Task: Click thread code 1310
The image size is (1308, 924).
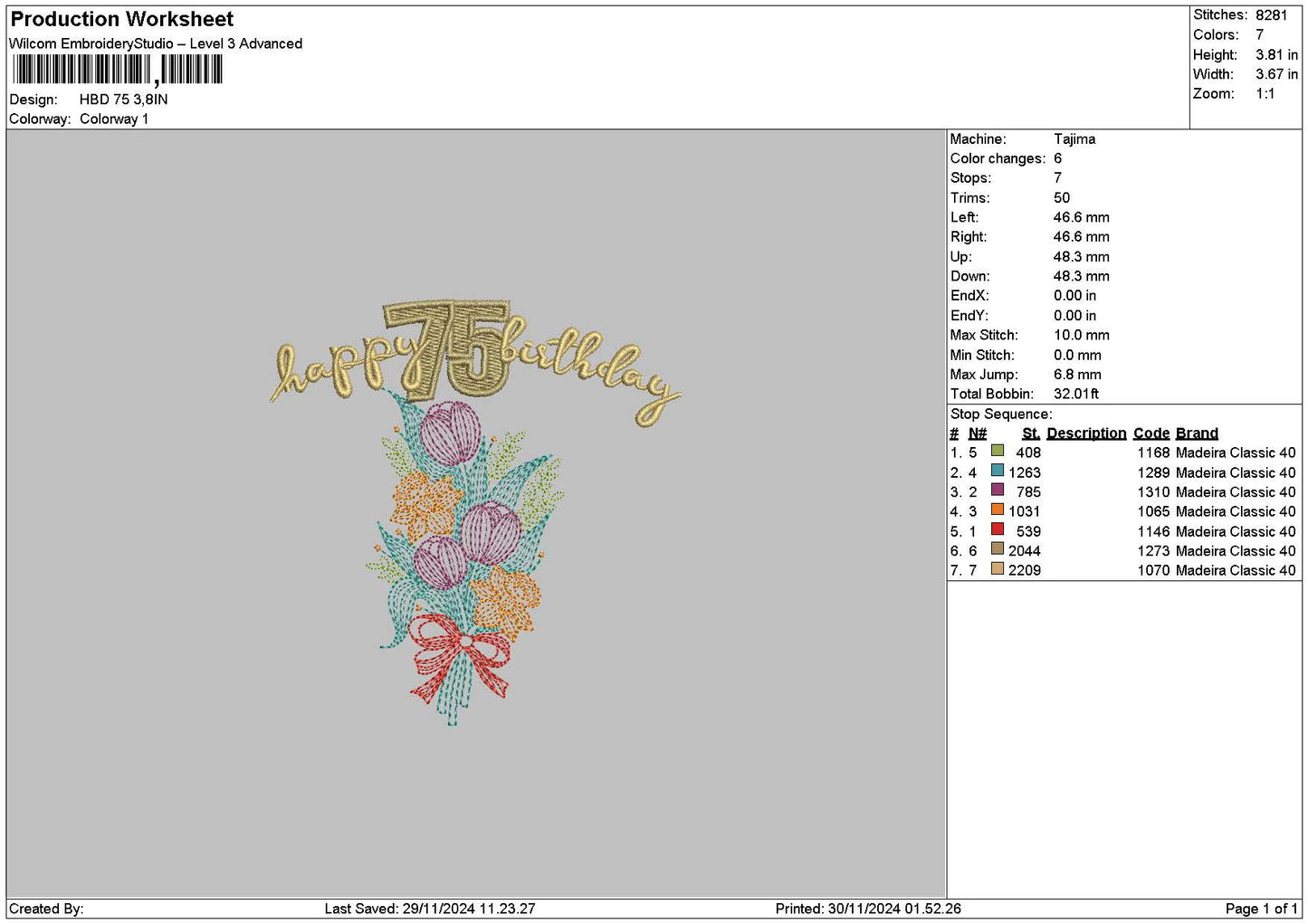Action: (x=1154, y=492)
